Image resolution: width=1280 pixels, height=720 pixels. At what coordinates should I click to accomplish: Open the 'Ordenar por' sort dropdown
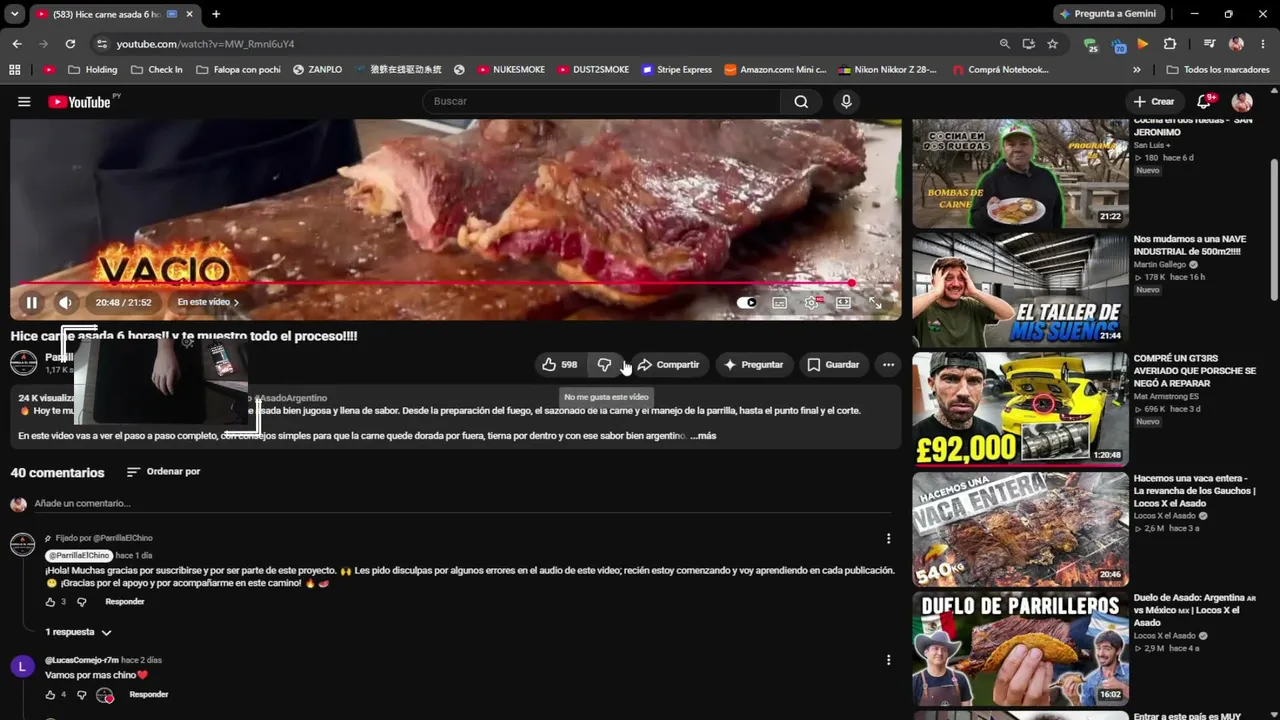tap(163, 472)
